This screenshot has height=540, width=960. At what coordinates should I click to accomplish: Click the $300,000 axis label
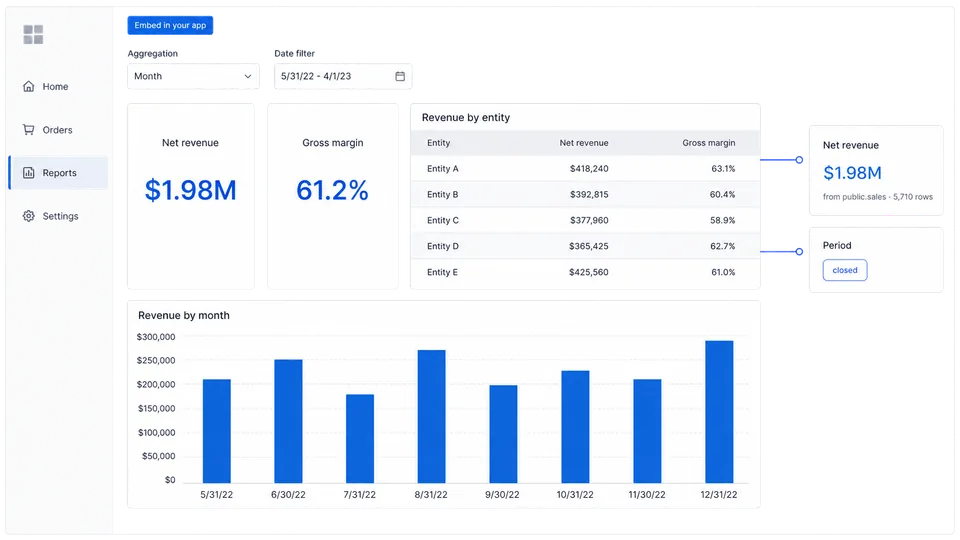156,337
